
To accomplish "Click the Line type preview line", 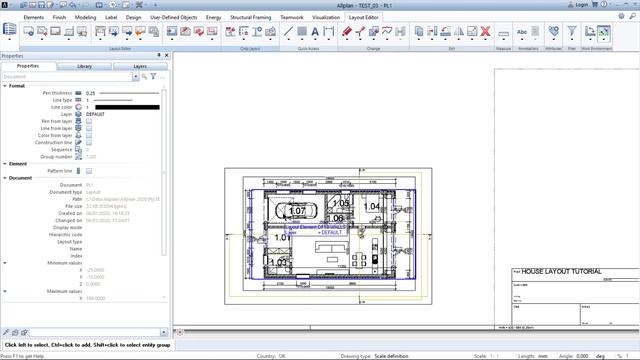I will tap(113, 100).
